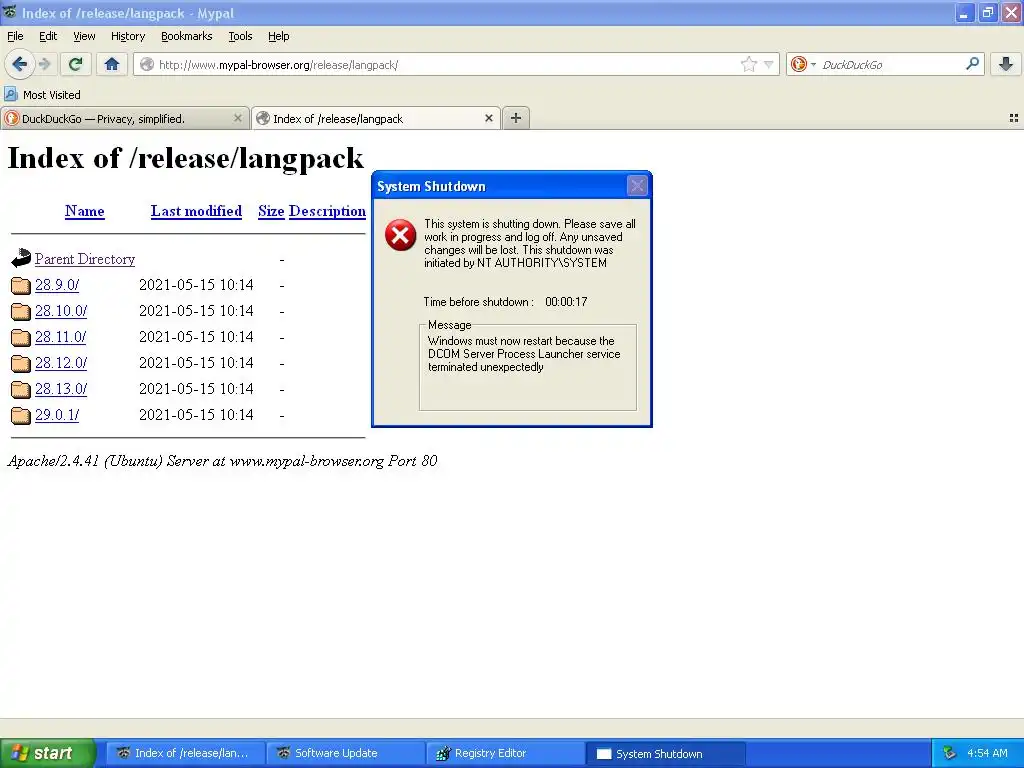
Task: Show the tab groups grid icon
Action: (x=1014, y=118)
